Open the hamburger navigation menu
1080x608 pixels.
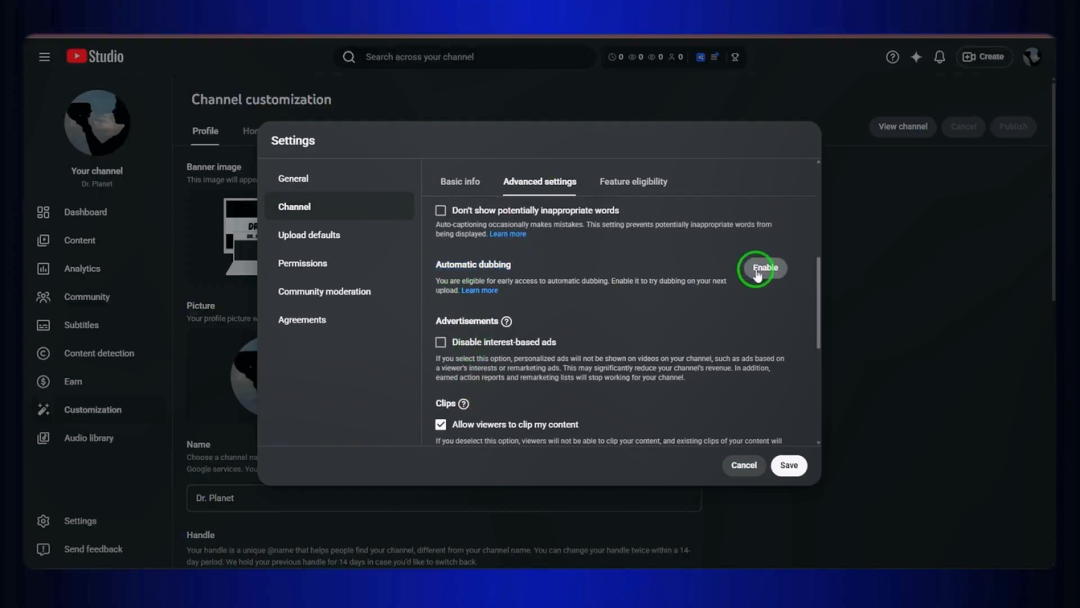click(44, 57)
